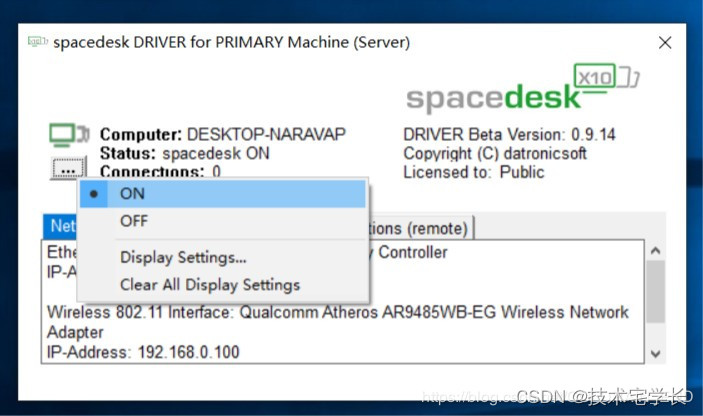Viewport: 703px width, 416px height.
Task: Switch to the Connections (remote) tab
Action: [421, 229]
